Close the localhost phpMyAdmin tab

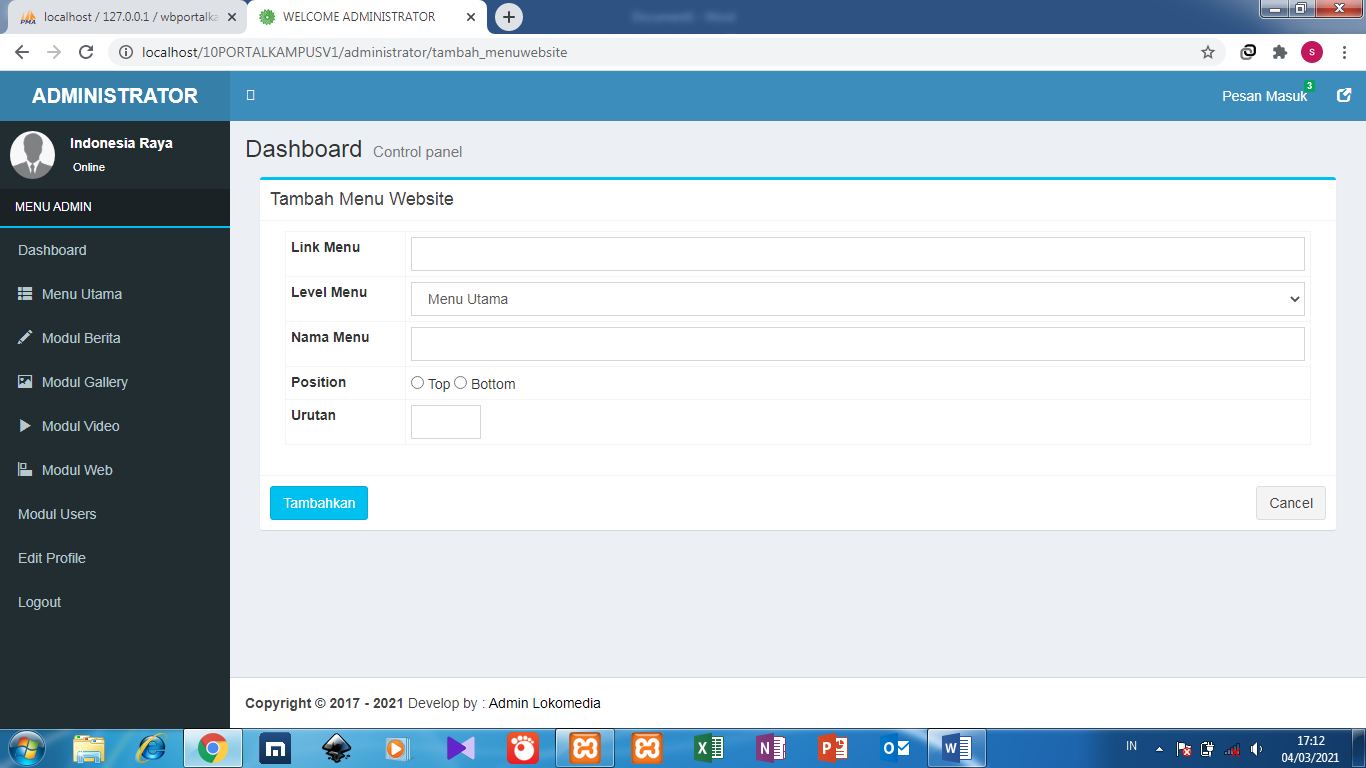coord(232,17)
